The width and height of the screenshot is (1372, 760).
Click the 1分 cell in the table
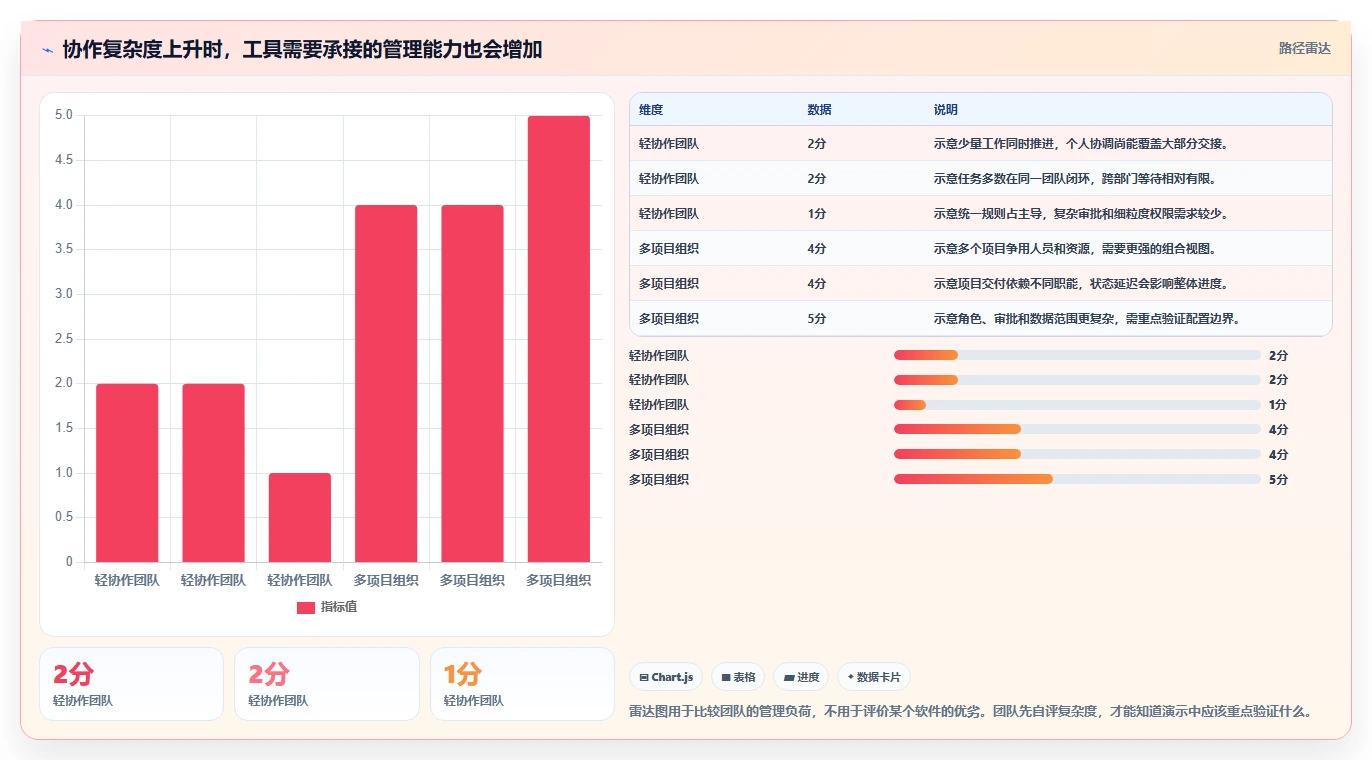(817, 214)
